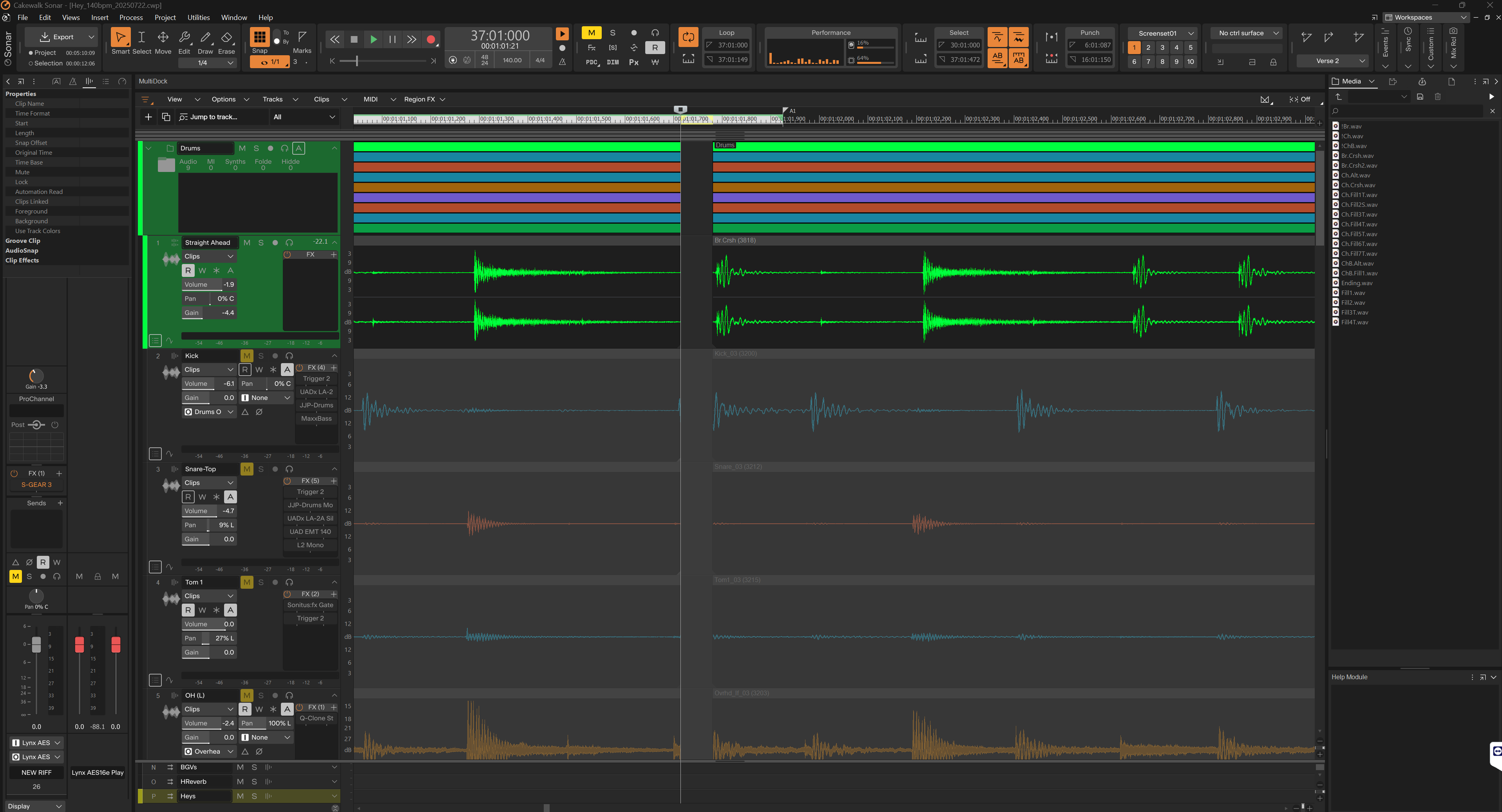The image size is (1502, 812).
Task: Start playback with the Play button
Action: [373, 40]
